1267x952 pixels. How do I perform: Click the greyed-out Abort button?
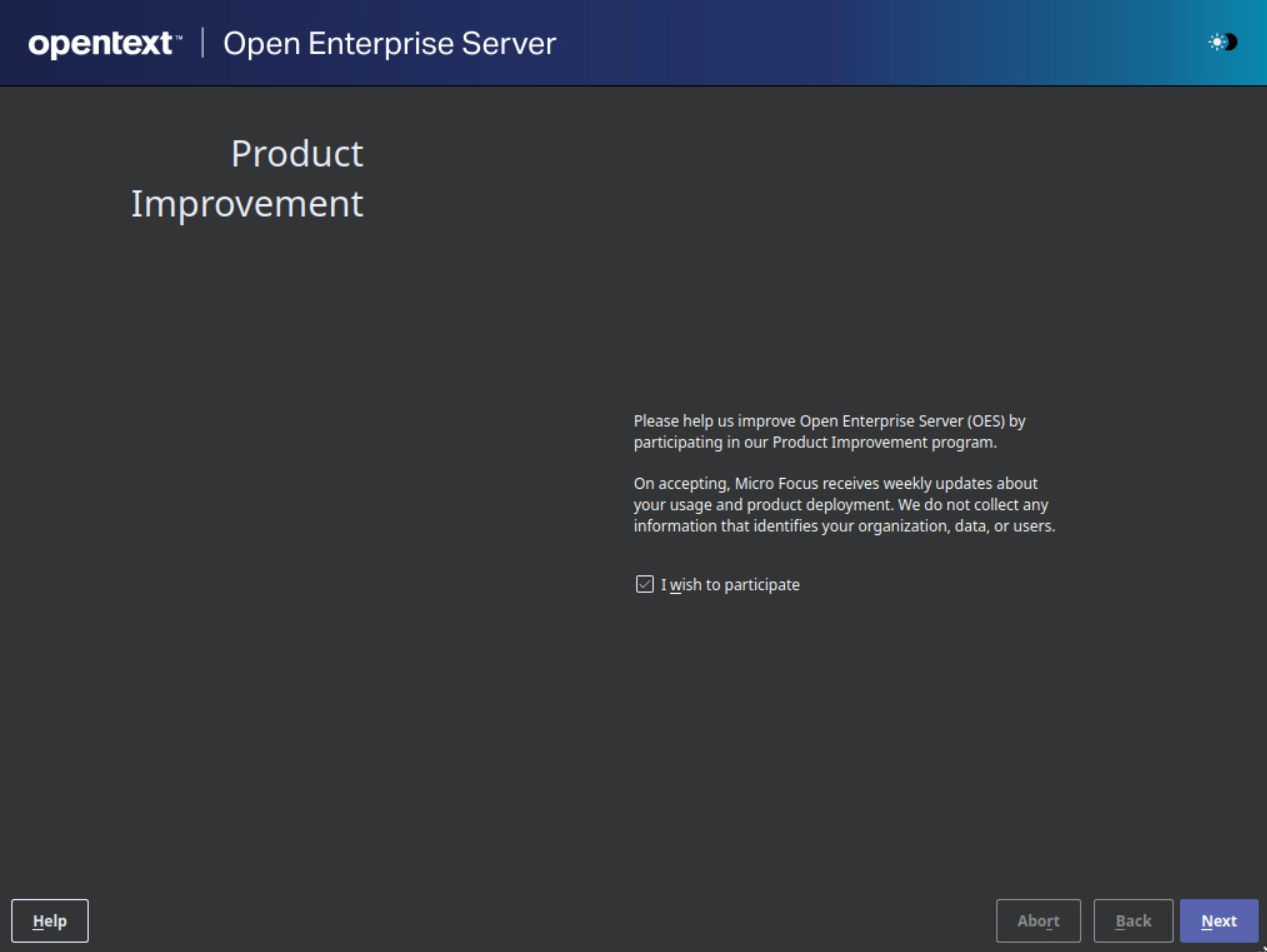pyautogui.click(x=1038, y=921)
